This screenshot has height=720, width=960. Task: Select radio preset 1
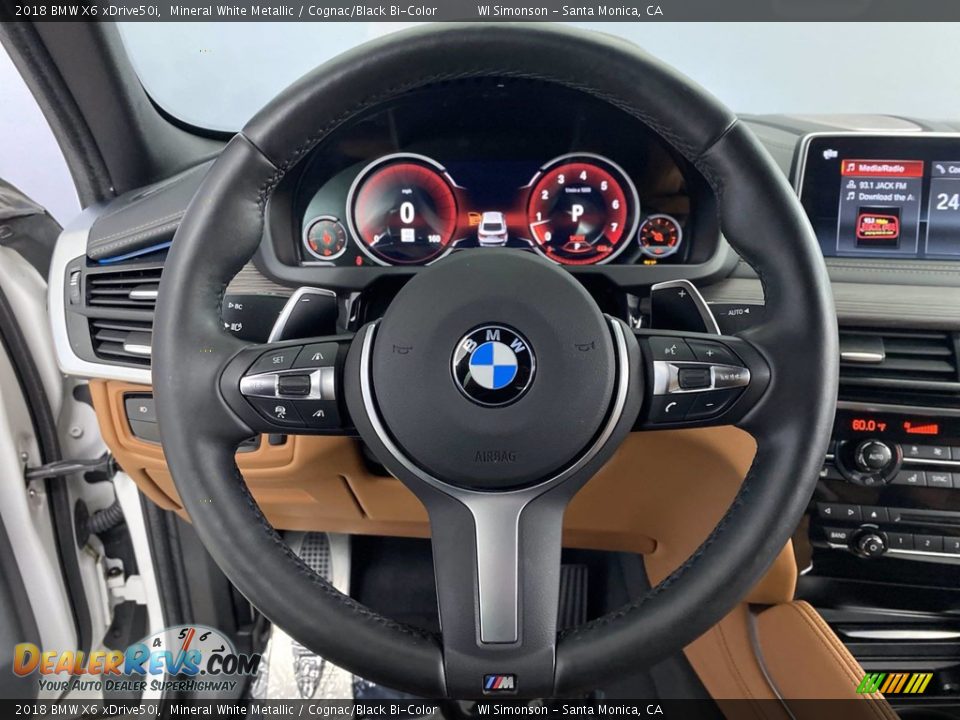901,541
